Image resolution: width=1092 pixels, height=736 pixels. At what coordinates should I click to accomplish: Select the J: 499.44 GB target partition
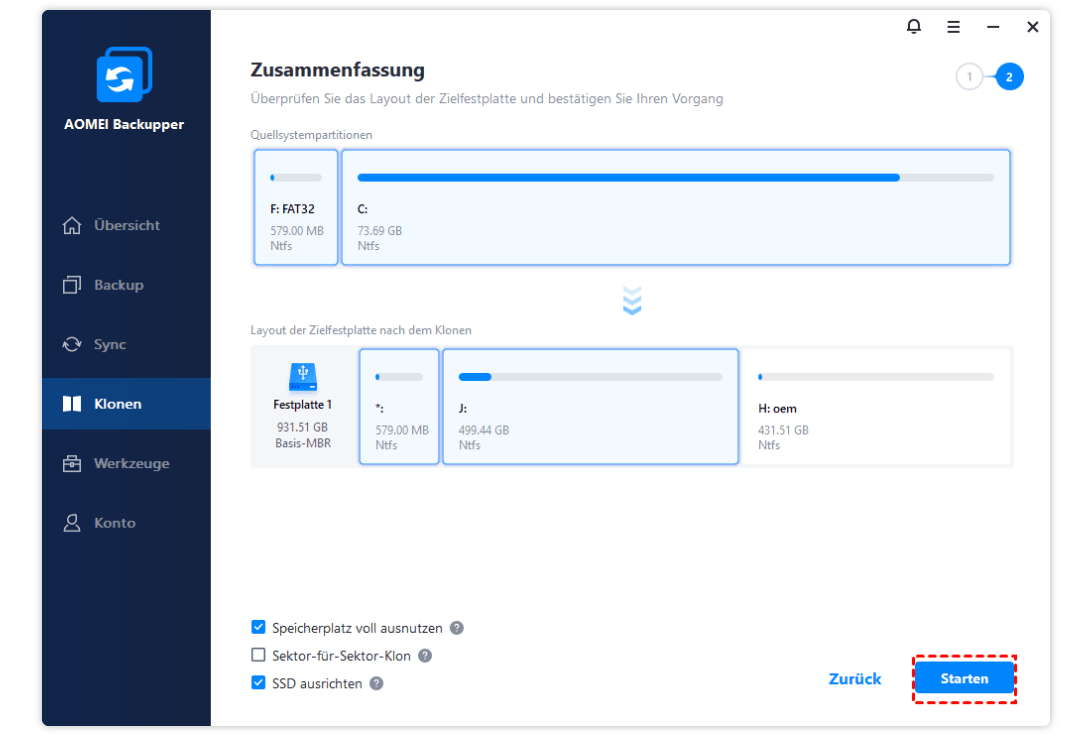click(590, 407)
